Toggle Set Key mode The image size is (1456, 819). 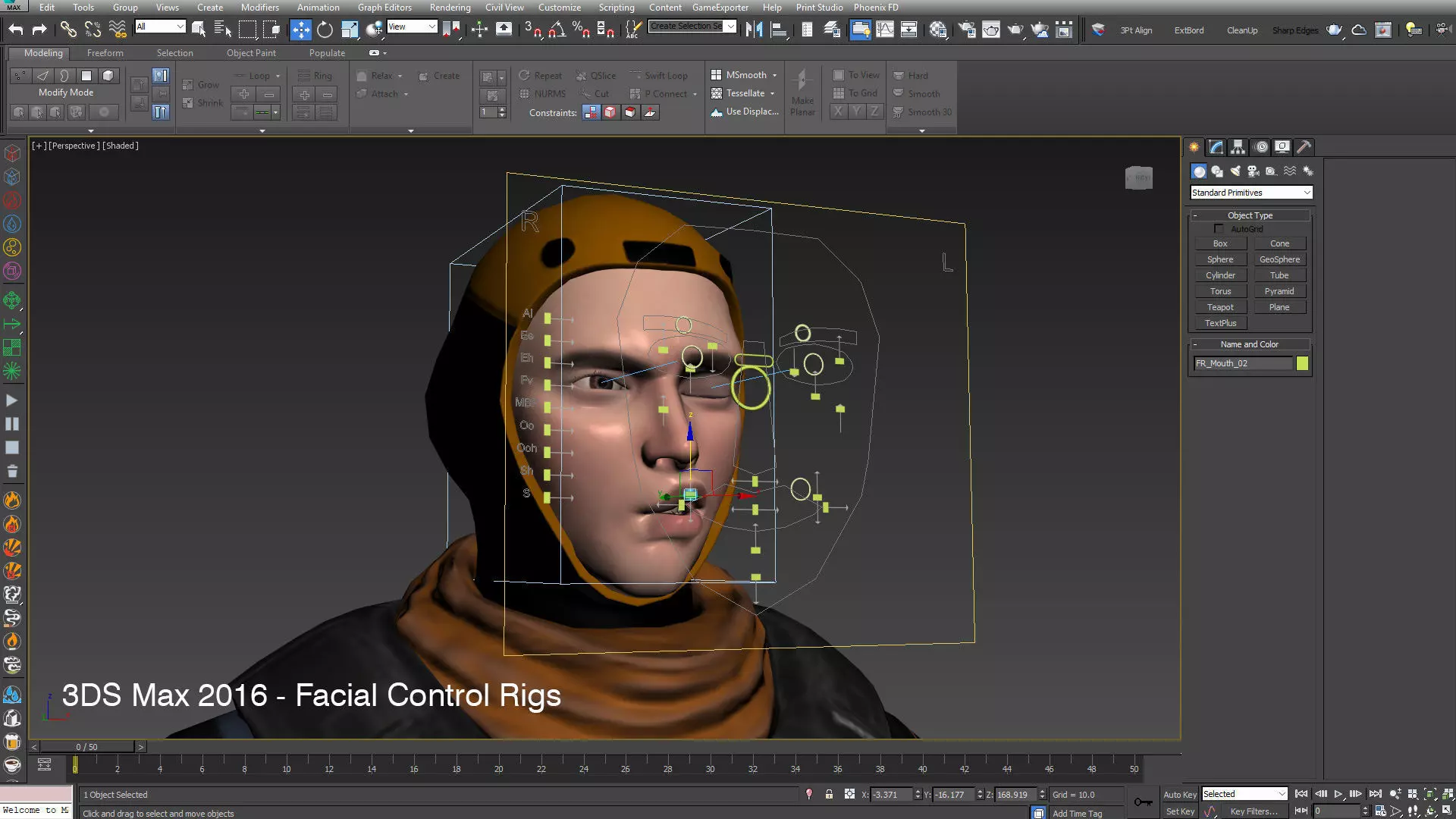coord(1180,811)
